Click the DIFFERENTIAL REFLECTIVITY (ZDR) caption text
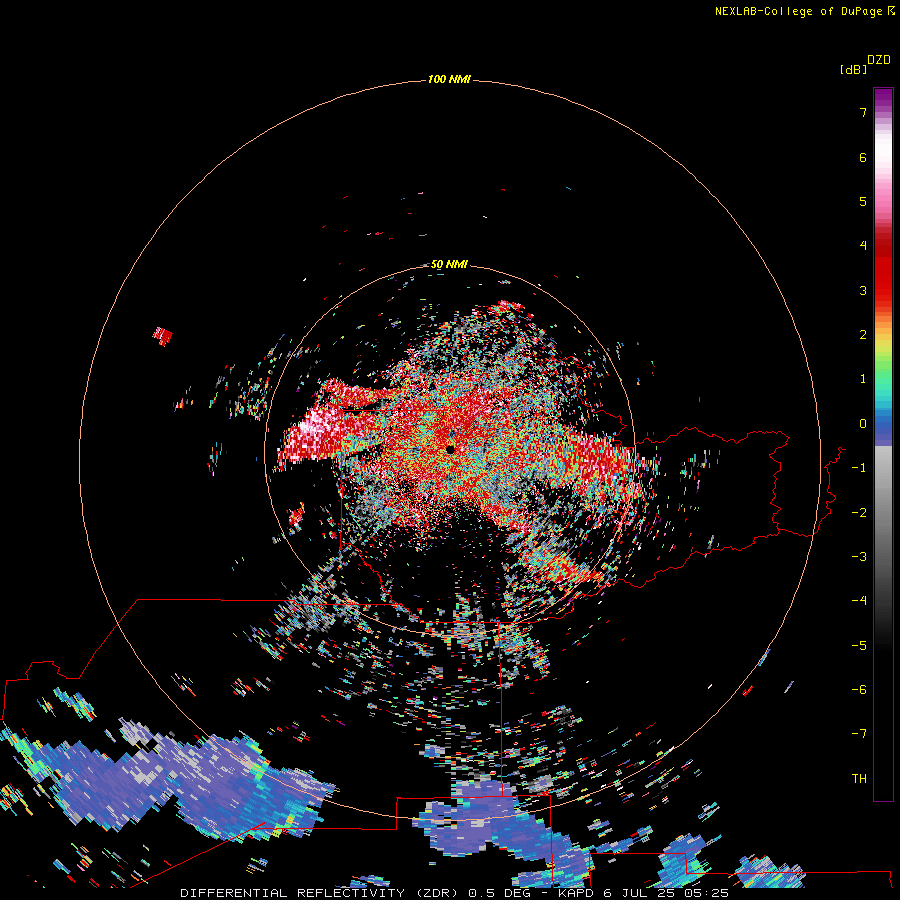 click(319, 893)
